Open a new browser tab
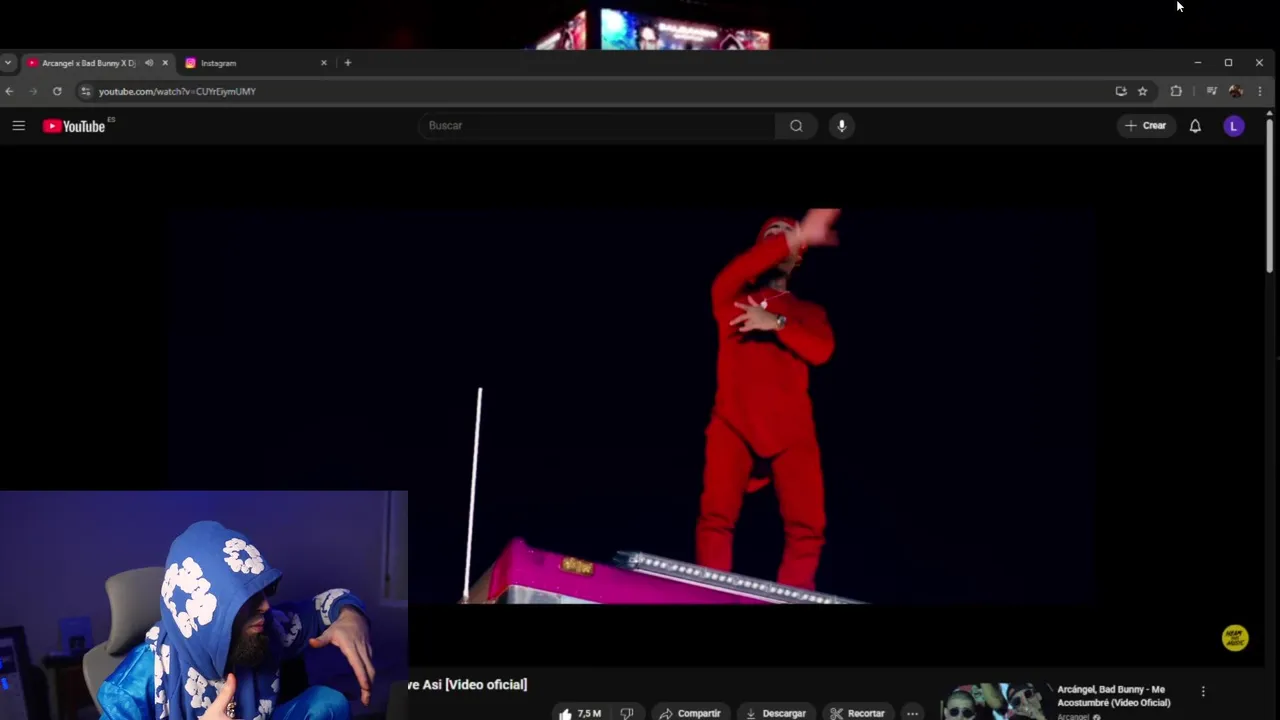Viewport: 1280px width, 720px height. pos(348,63)
